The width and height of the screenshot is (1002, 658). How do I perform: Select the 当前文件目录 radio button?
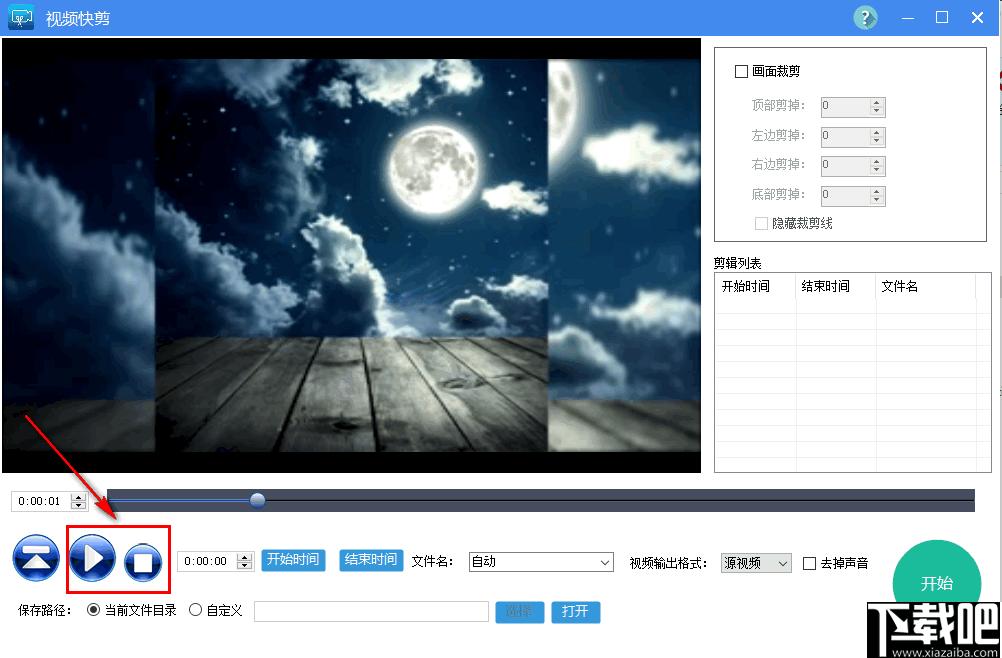(95, 610)
